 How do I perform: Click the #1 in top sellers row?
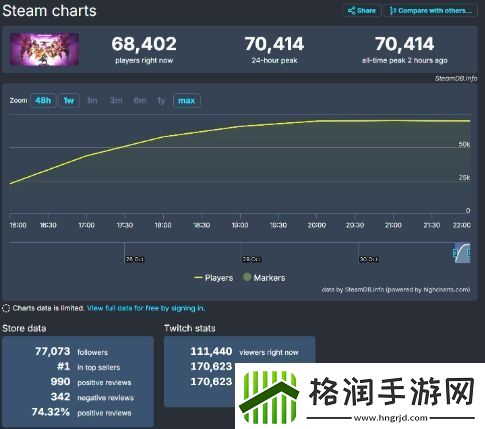point(88,367)
